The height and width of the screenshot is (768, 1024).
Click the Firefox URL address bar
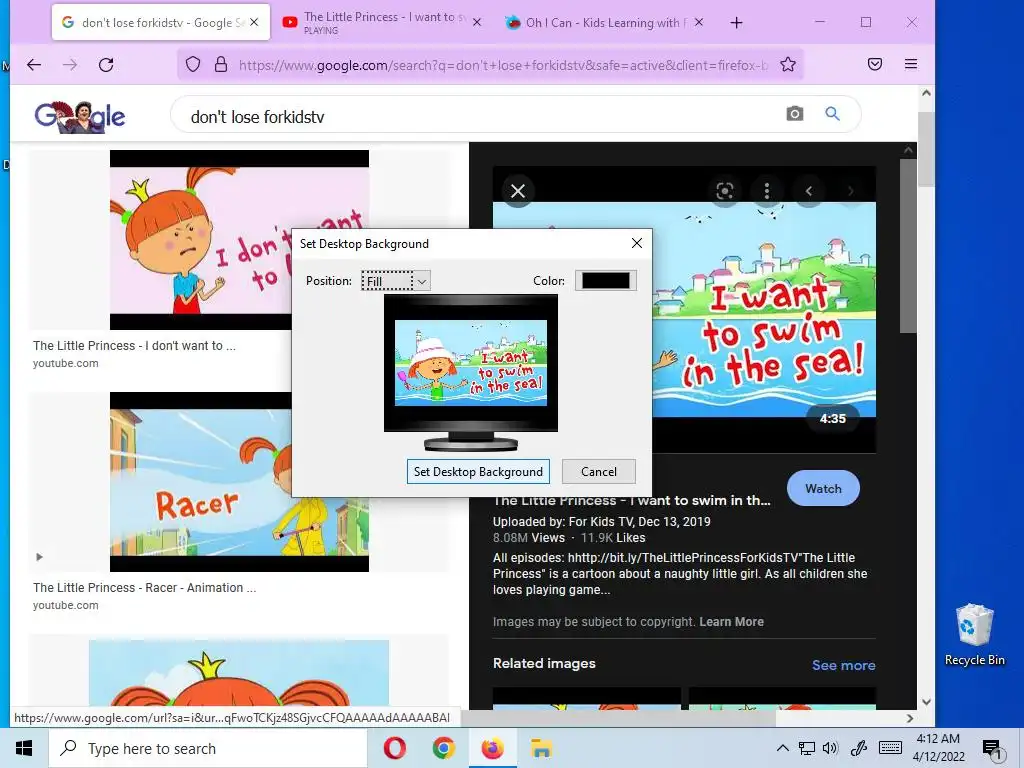pyautogui.click(x=503, y=65)
